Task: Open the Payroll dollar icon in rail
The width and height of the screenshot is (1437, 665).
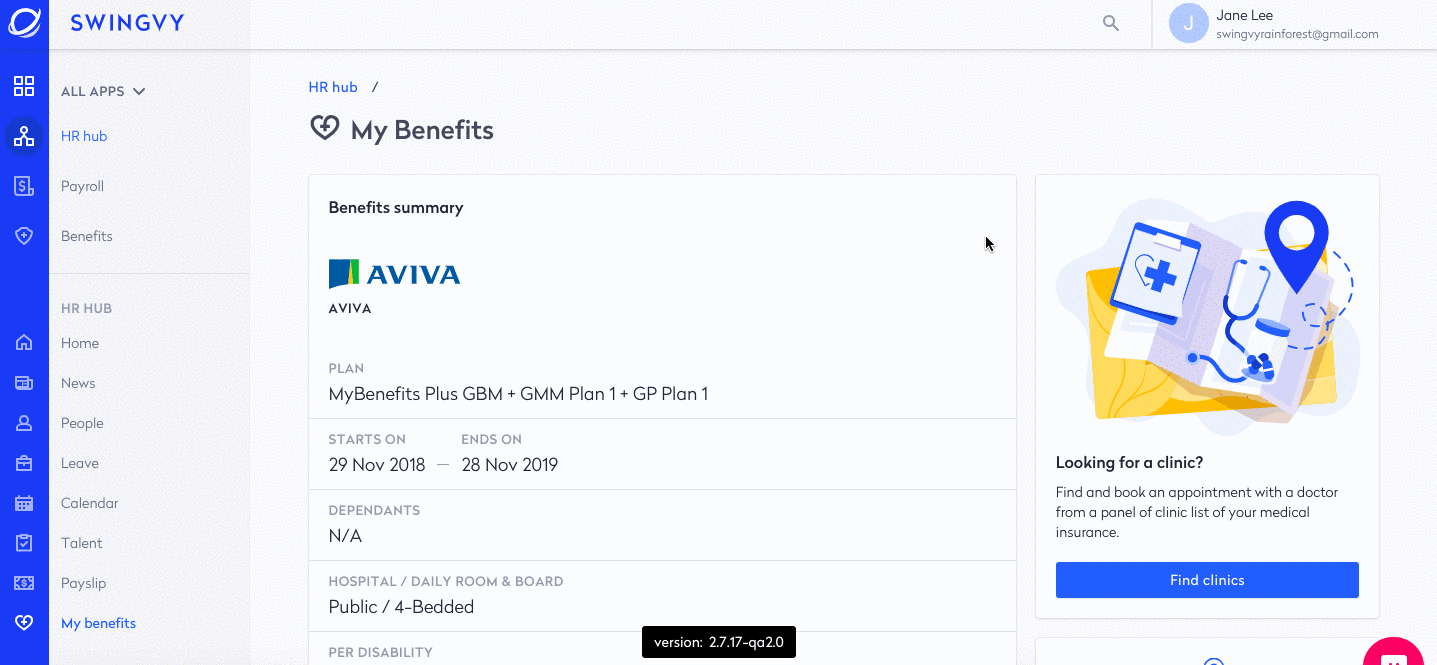Action: (x=24, y=186)
